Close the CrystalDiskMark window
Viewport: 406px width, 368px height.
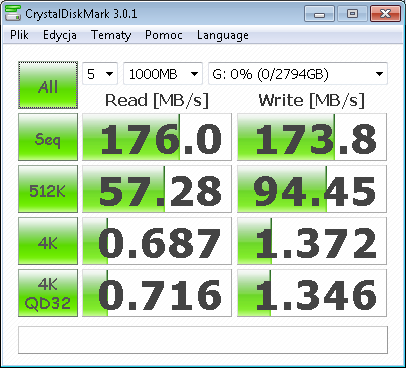385,14
